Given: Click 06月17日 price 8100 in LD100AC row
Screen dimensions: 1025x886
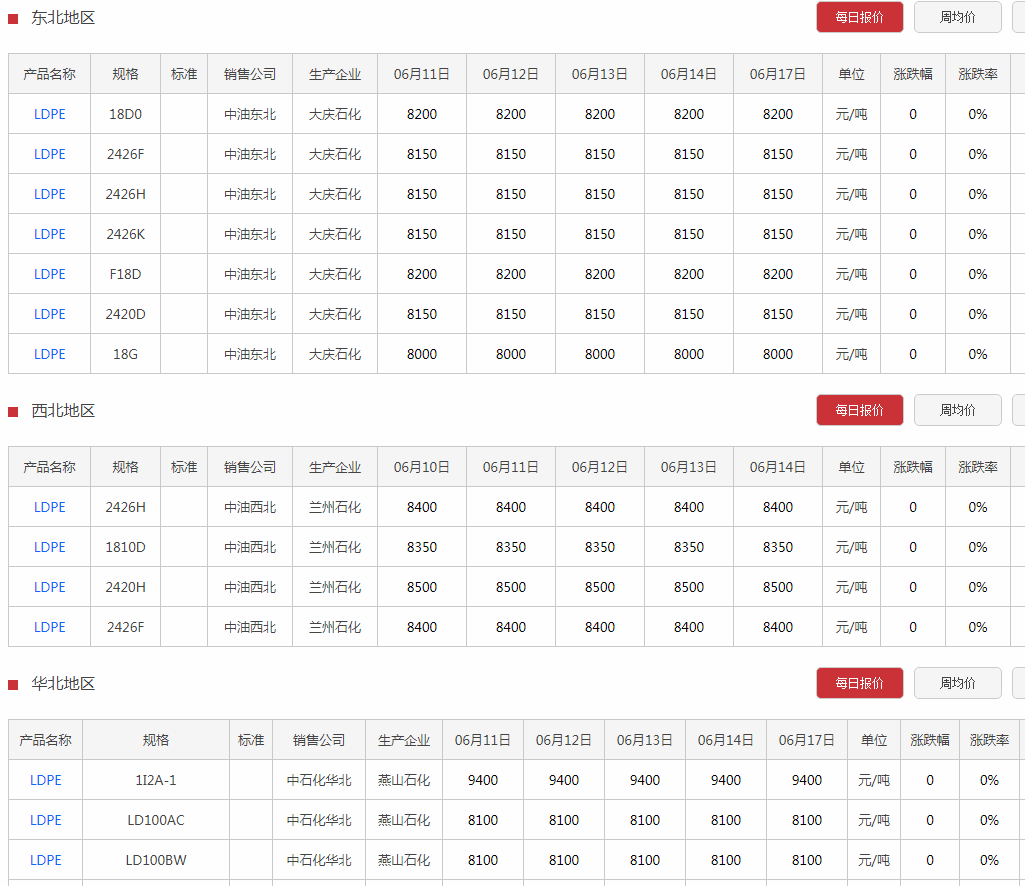Looking at the screenshot, I should pos(807,820).
